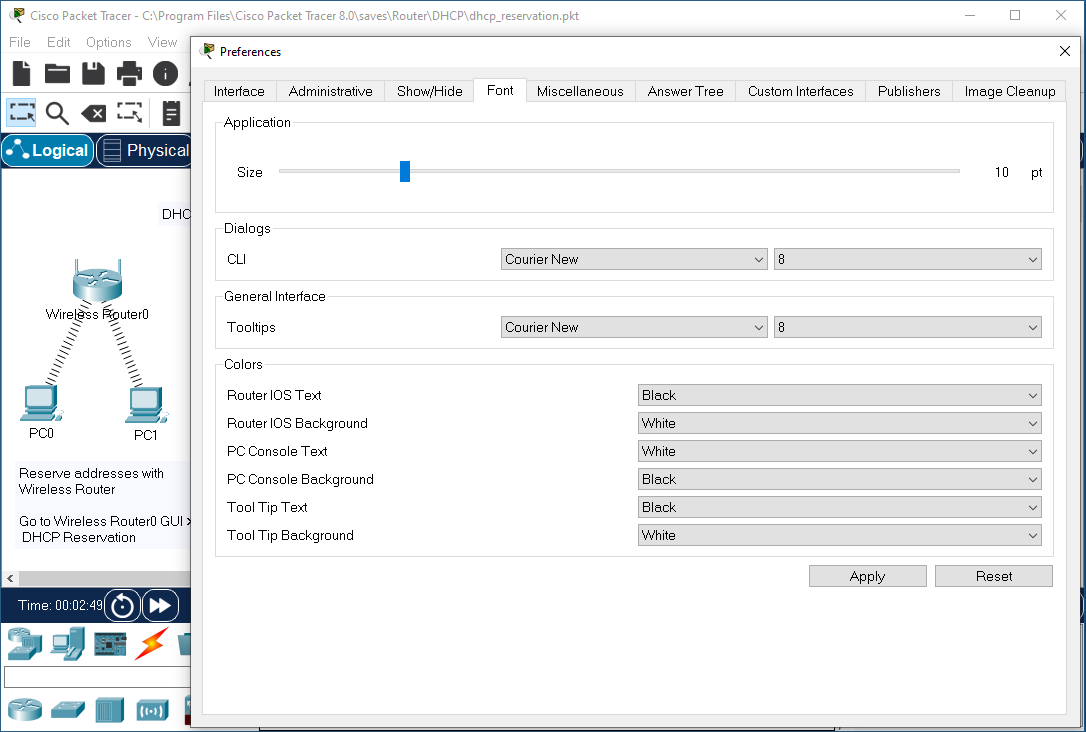This screenshot has width=1086, height=732.
Task: Click the Time: 00:02:49 readout
Action: point(60,605)
